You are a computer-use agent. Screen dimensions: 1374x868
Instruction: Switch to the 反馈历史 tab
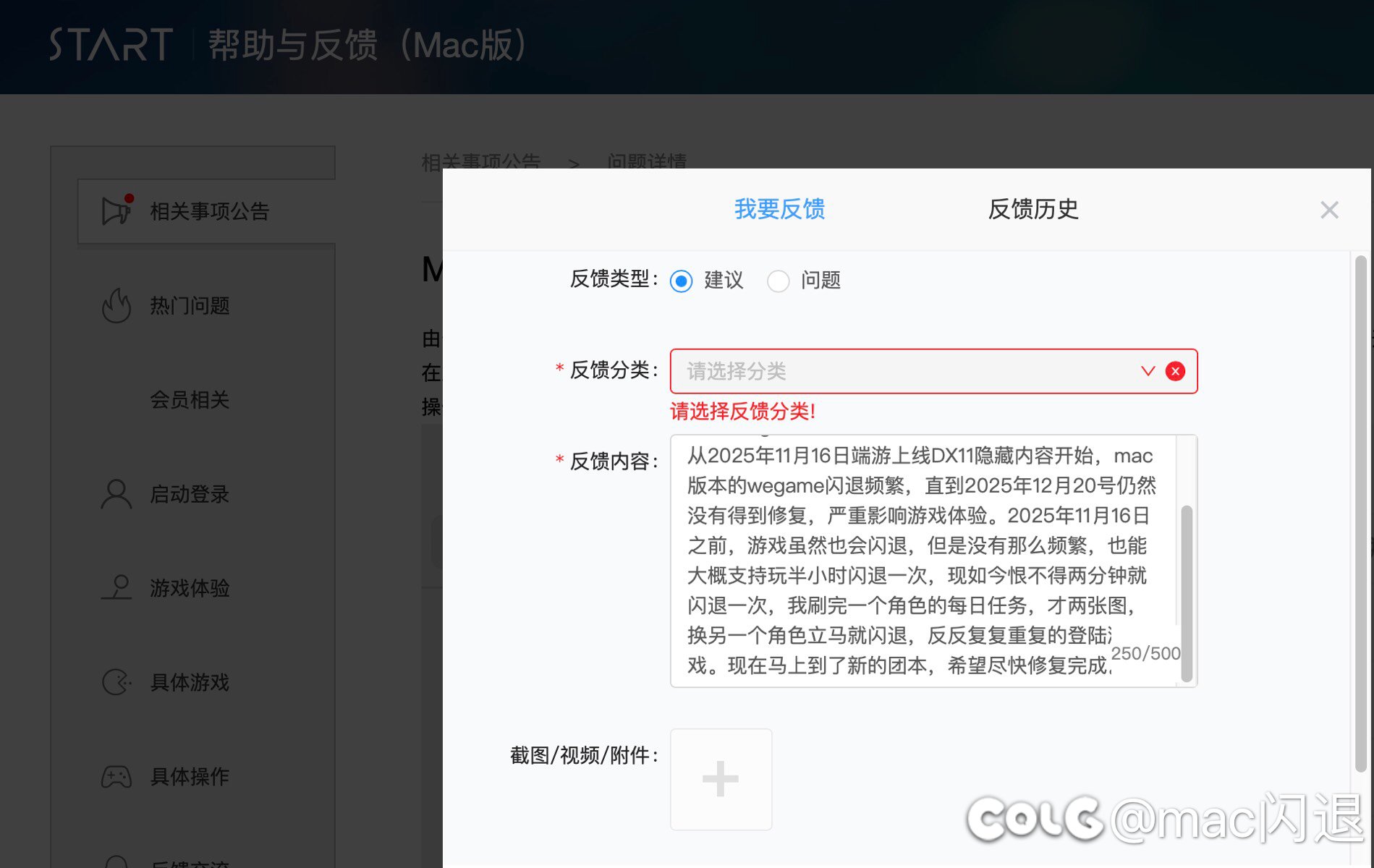1033,209
